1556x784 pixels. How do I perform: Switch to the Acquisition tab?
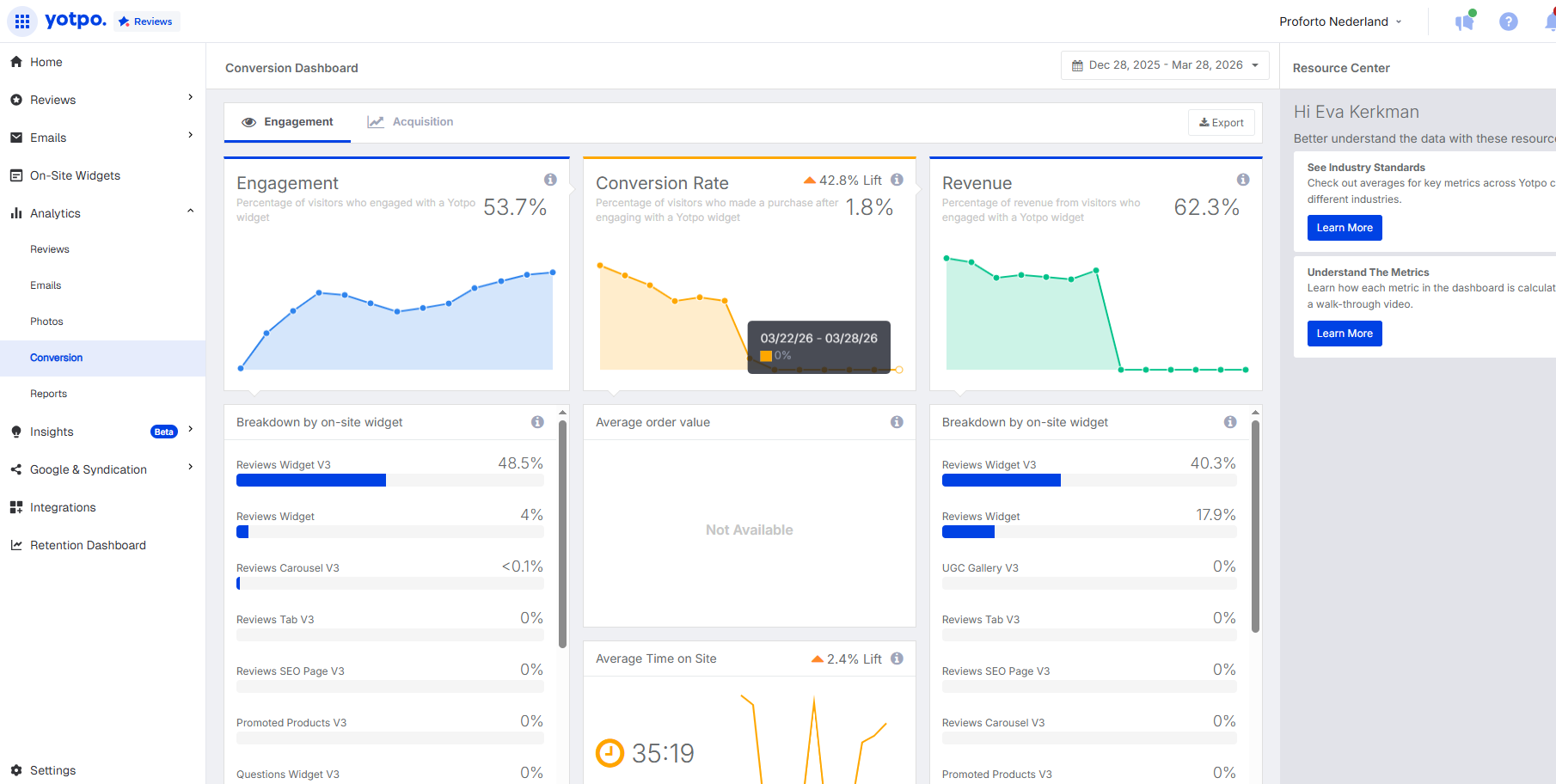411,122
